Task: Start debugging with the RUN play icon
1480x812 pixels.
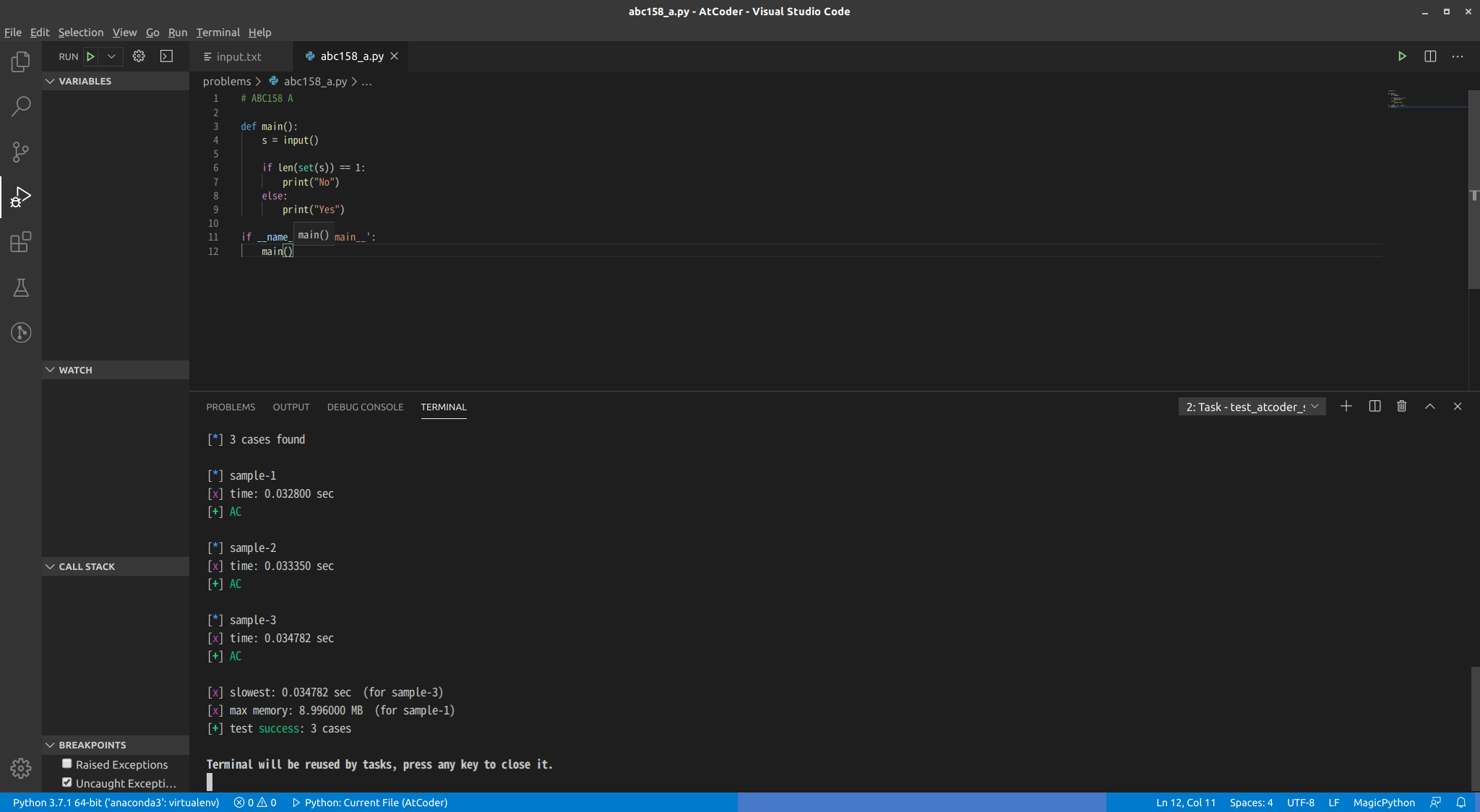Action: pyautogui.click(x=90, y=56)
